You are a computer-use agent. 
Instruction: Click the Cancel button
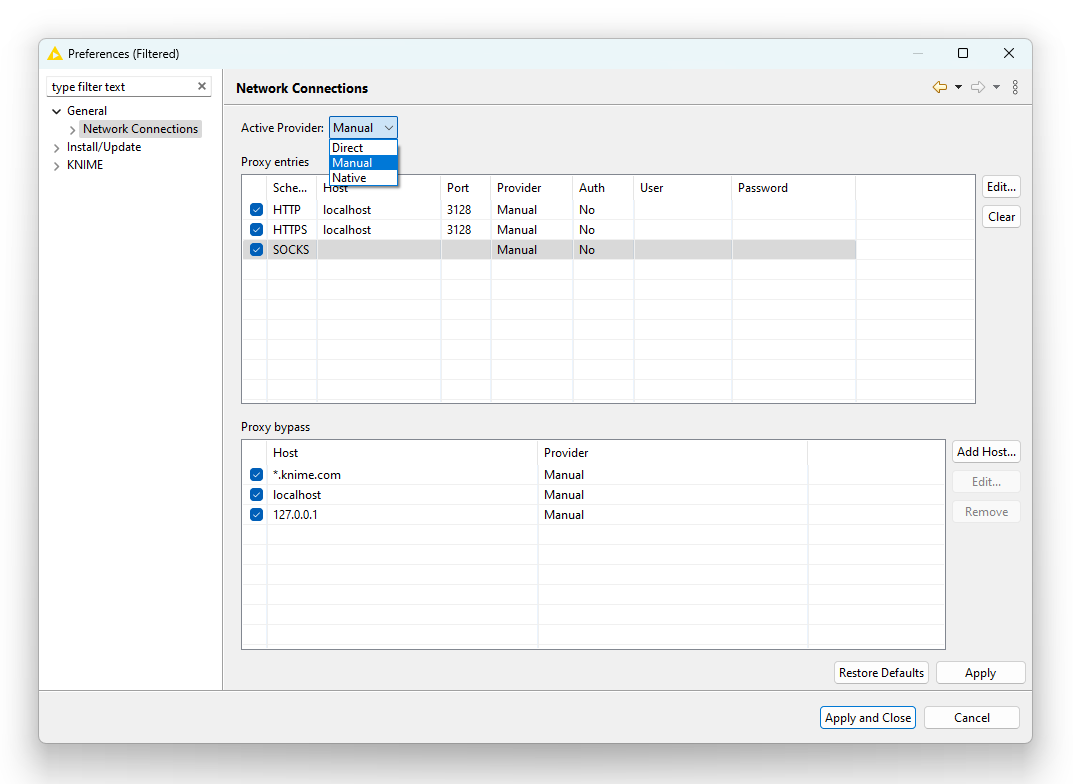click(972, 718)
